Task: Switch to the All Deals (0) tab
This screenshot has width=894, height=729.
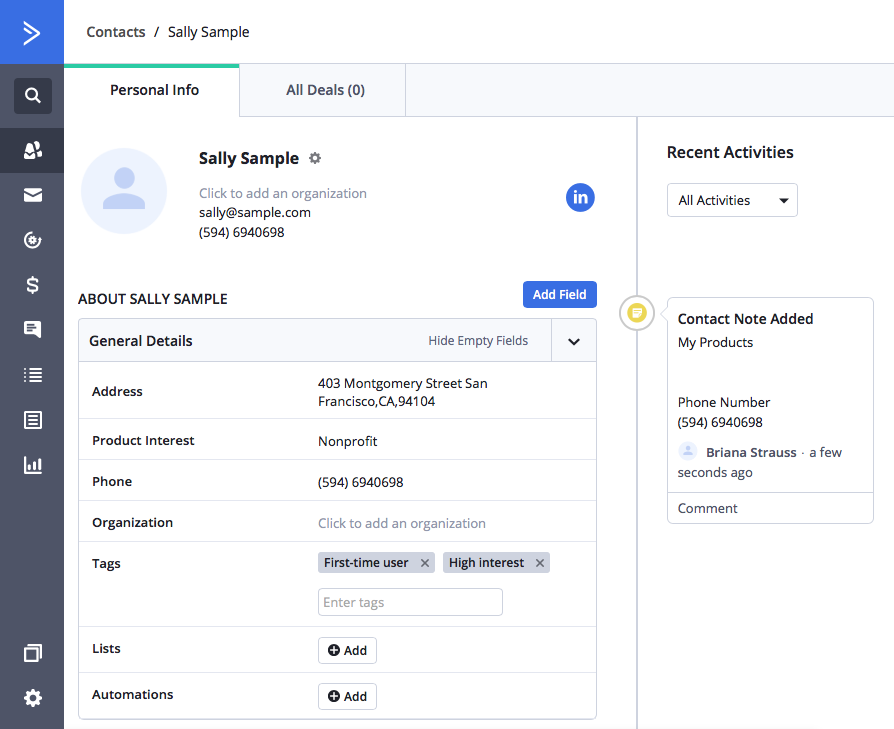Action: tap(325, 90)
